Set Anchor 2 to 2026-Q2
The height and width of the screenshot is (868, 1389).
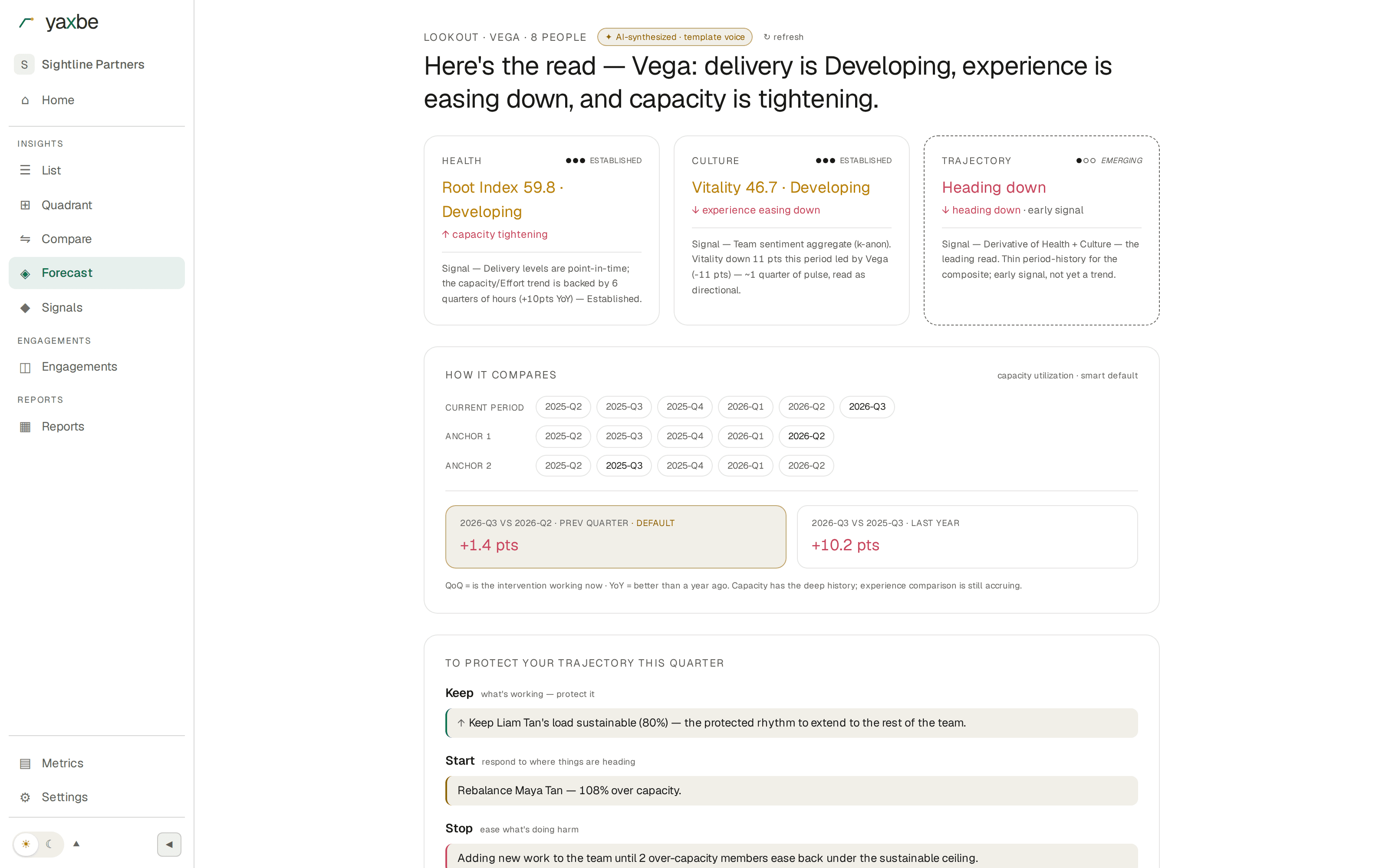[x=806, y=466]
